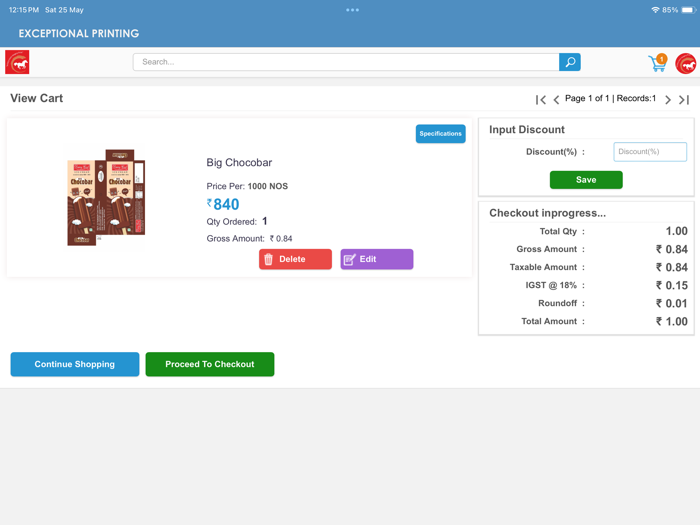This screenshot has width=700, height=525.
Task: Click Proceed To Checkout button
Action: (x=210, y=364)
